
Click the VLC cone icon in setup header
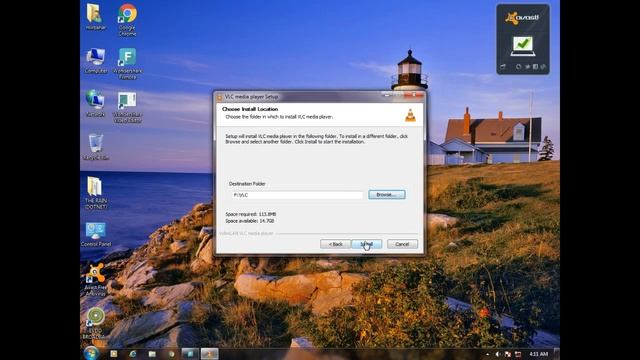[410, 115]
